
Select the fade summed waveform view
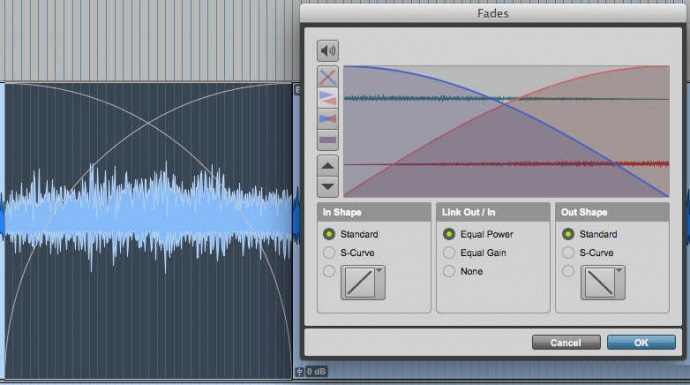[327, 140]
